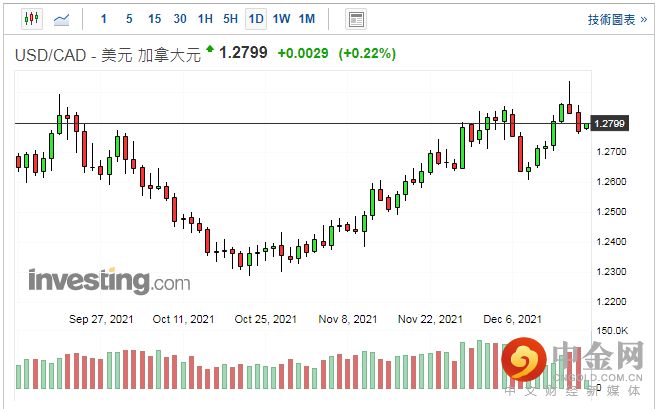The height and width of the screenshot is (409, 658).
Task: Choose the 1 minute interval
Action: point(104,19)
